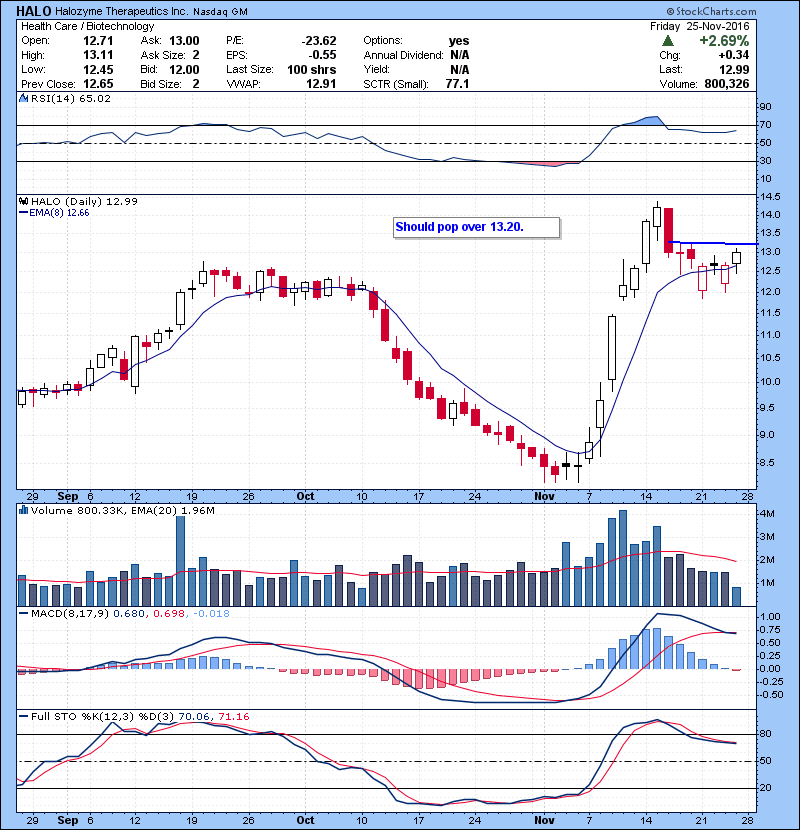Viewport: 800px width, 830px height.
Task: Click the 'Nov' label on price chart axis
Action: click(x=544, y=497)
